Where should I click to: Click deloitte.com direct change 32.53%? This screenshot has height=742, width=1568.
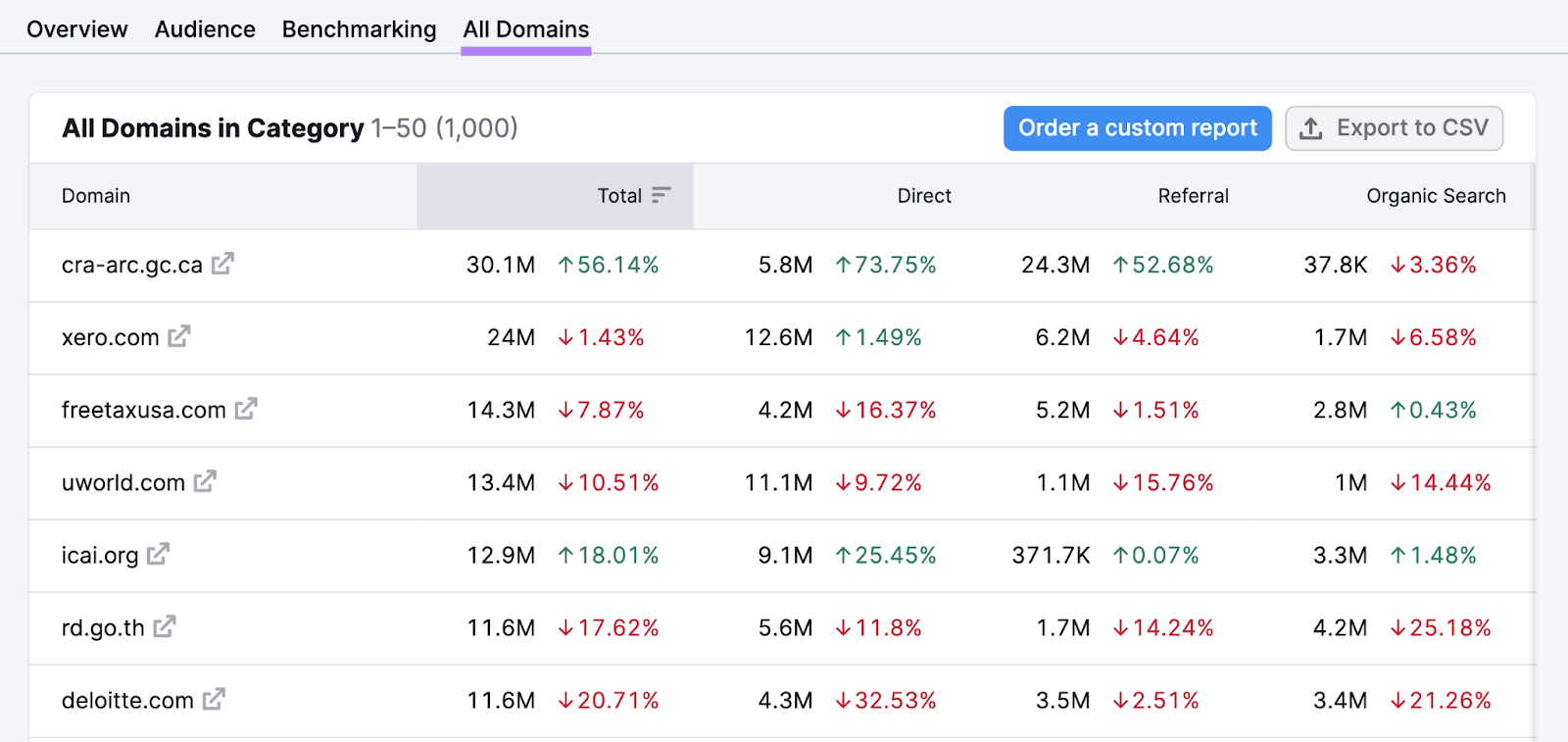(886, 700)
